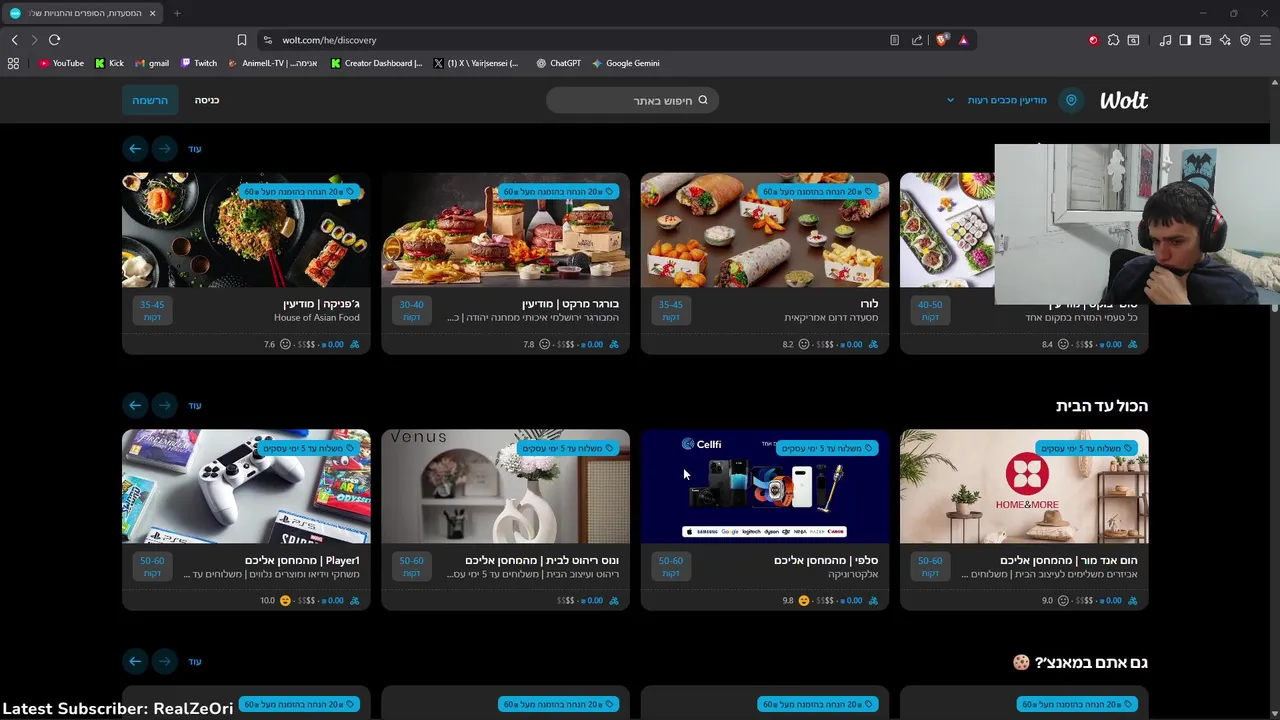Go back with the browser back arrow
This screenshot has width=1280, height=720.
click(14, 40)
